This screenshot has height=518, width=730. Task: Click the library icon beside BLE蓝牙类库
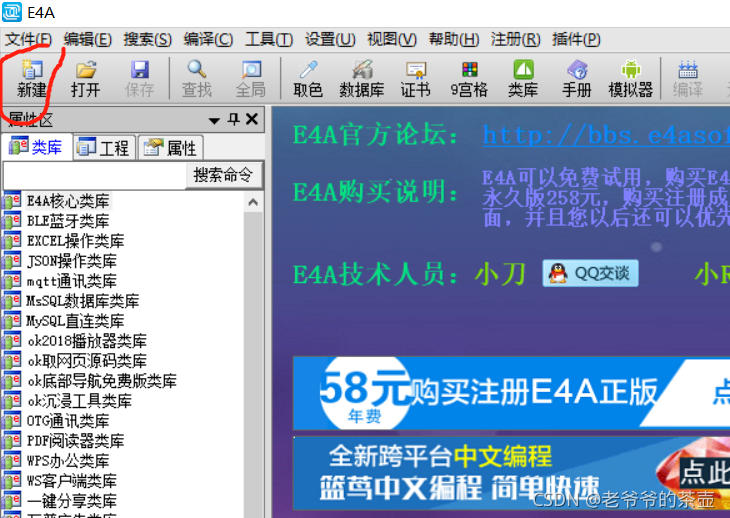click(12, 221)
